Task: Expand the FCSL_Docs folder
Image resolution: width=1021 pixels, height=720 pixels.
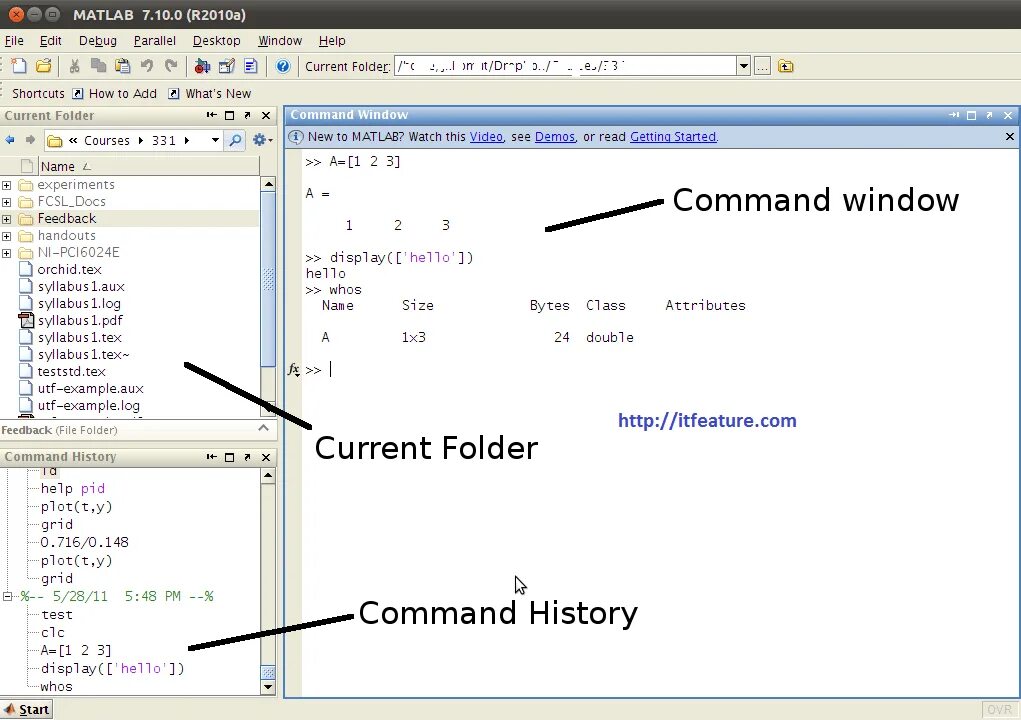Action: click(7, 202)
